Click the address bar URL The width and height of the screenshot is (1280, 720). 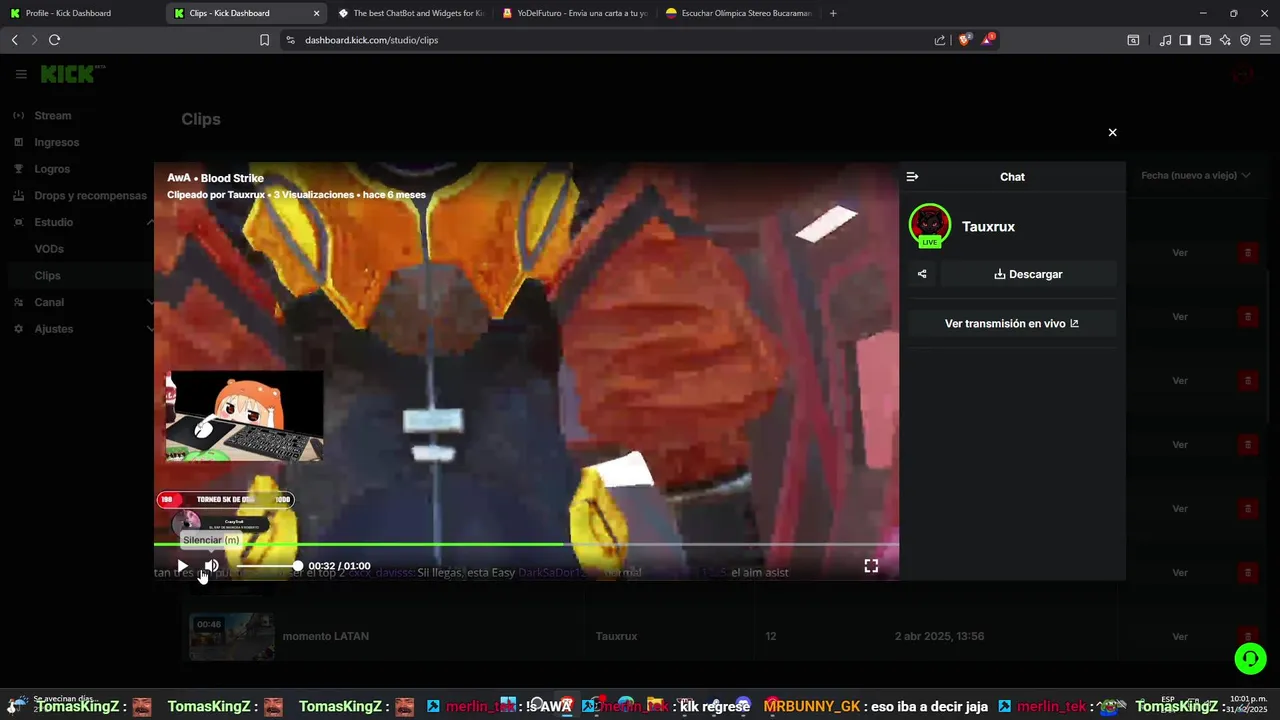point(371,40)
